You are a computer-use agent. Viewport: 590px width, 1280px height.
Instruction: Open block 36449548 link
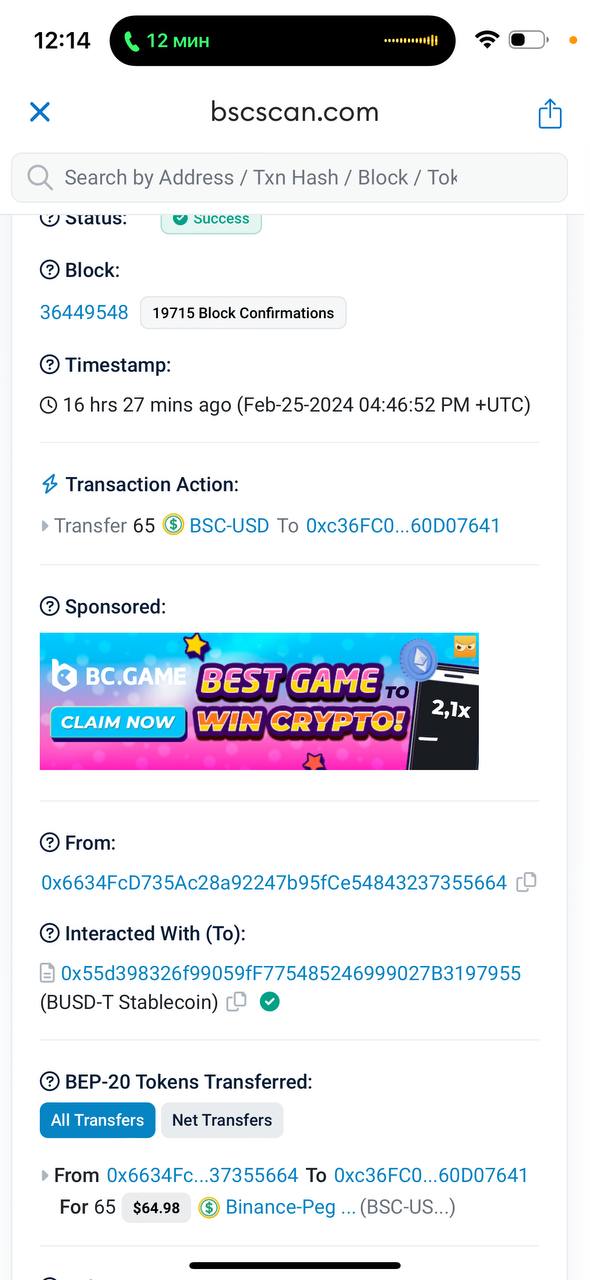tap(84, 312)
